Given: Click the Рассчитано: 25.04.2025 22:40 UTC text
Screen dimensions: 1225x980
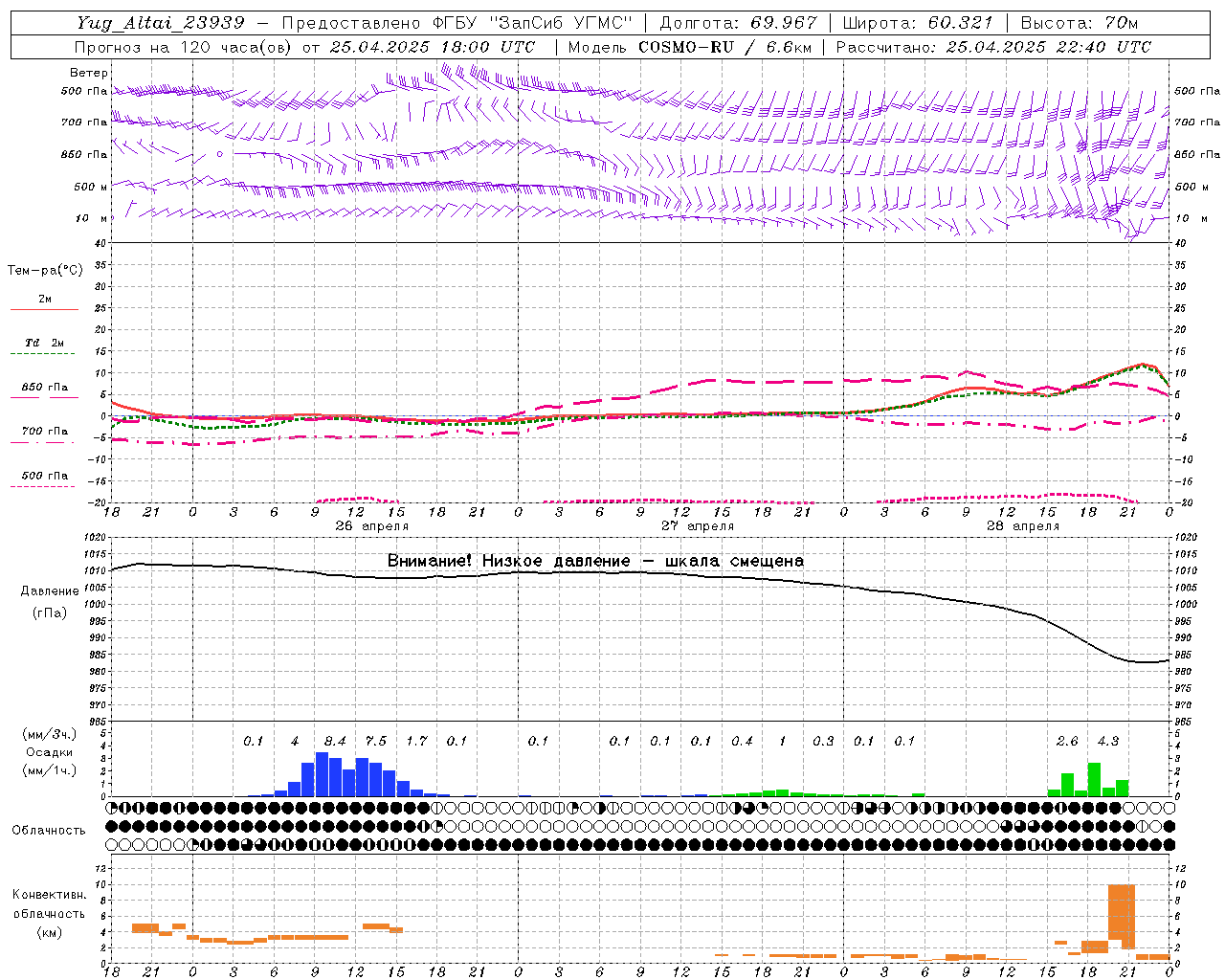Looking at the screenshot, I should pos(993,47).
